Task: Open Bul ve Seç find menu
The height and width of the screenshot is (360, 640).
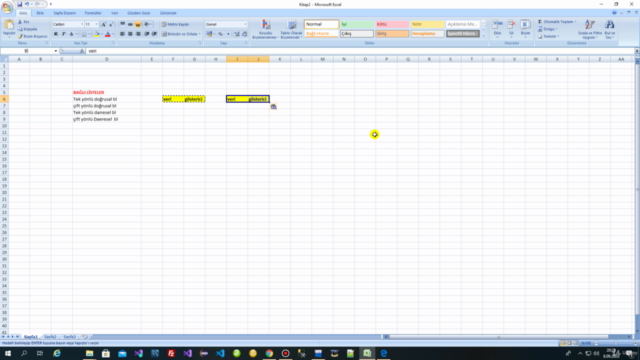Action: (610, 29)
